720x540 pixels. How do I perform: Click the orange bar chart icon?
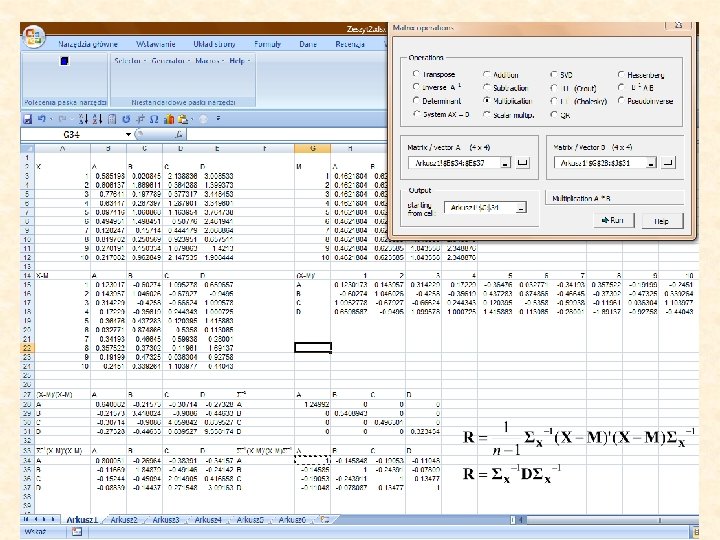[169, 119]
